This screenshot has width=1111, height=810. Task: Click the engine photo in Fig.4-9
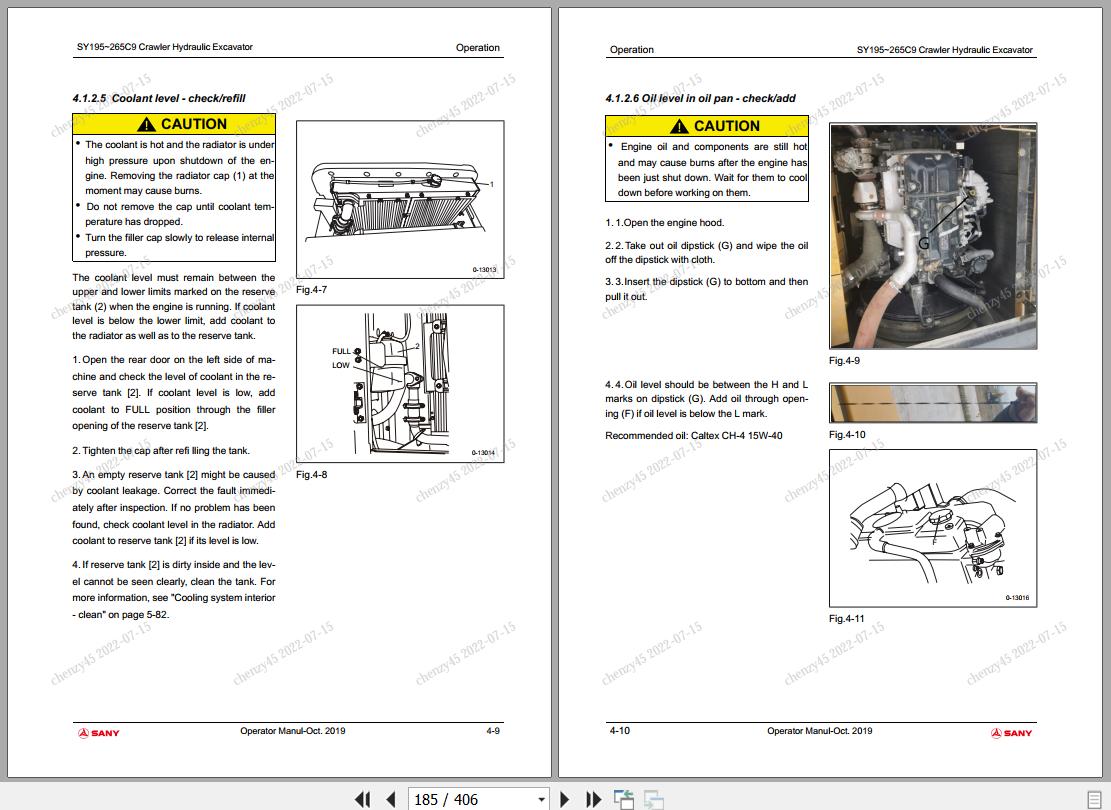tap(932, 236)
